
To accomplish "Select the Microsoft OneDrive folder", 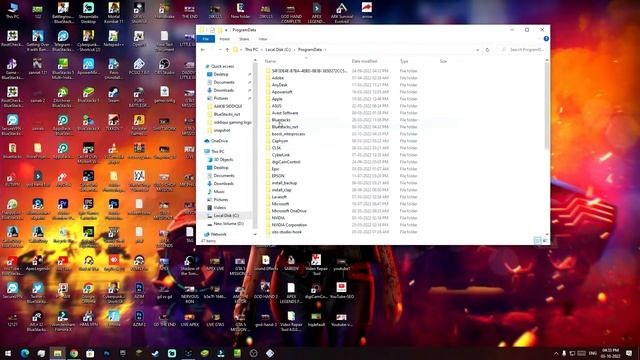I will tap(289, 211).
